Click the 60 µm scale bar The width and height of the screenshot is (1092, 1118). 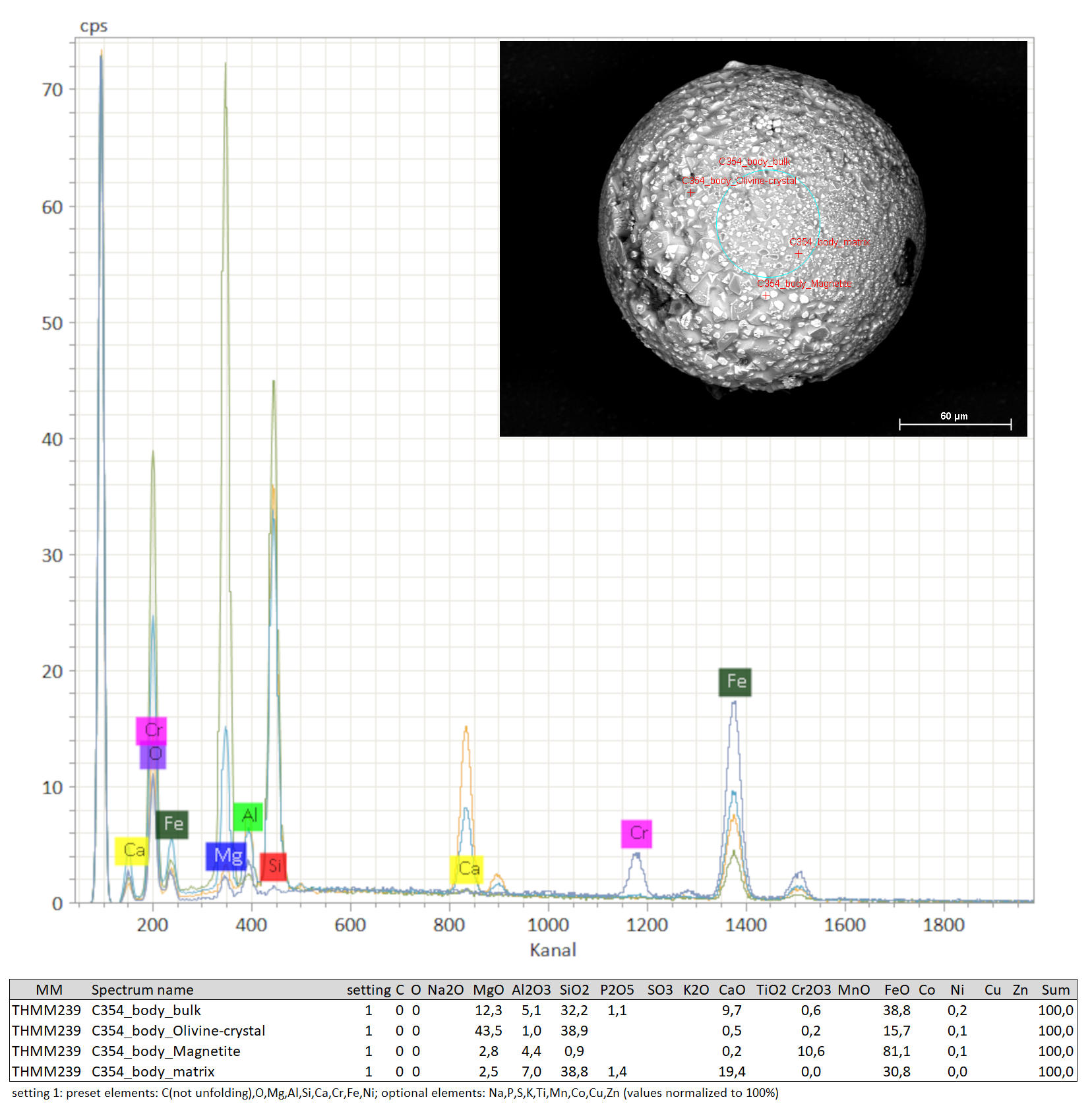pyautogui.click(x=954, y=423)
